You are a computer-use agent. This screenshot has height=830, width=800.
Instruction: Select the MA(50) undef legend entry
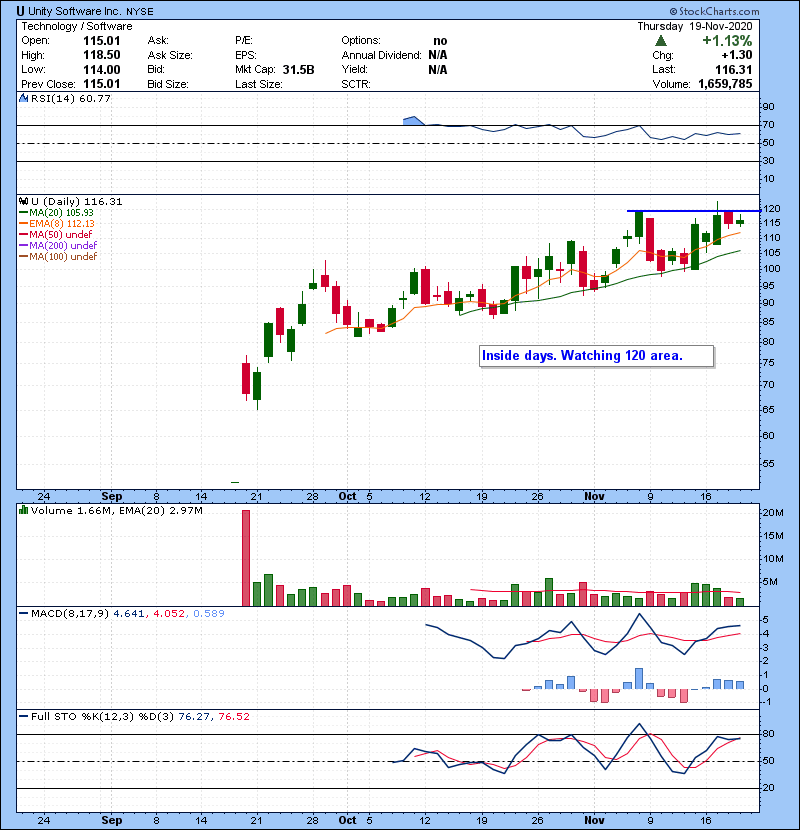(56, 234)
